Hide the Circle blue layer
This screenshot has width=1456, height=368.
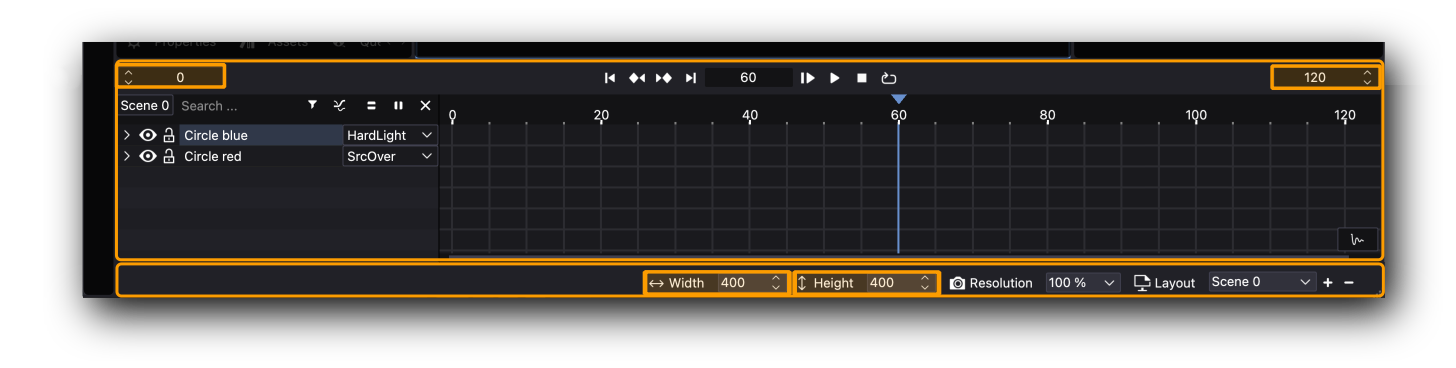pyautogui.click(x=148, y=135)
